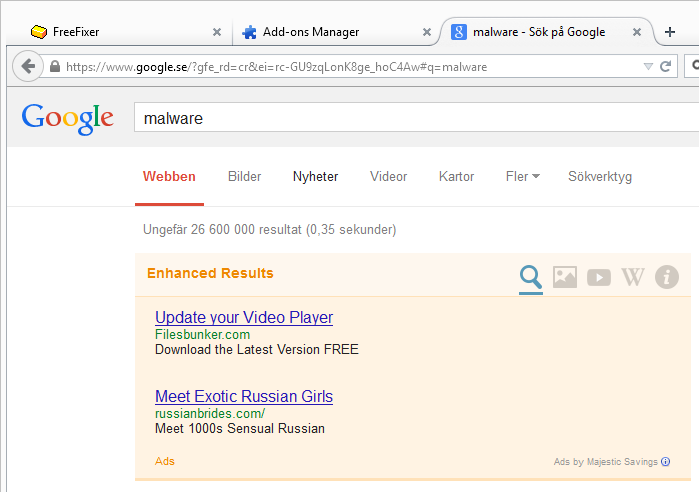Screen dimensions: 699x492
Task: Select Enhanced Results Wikipedia W icon
Action: [633, 277]
